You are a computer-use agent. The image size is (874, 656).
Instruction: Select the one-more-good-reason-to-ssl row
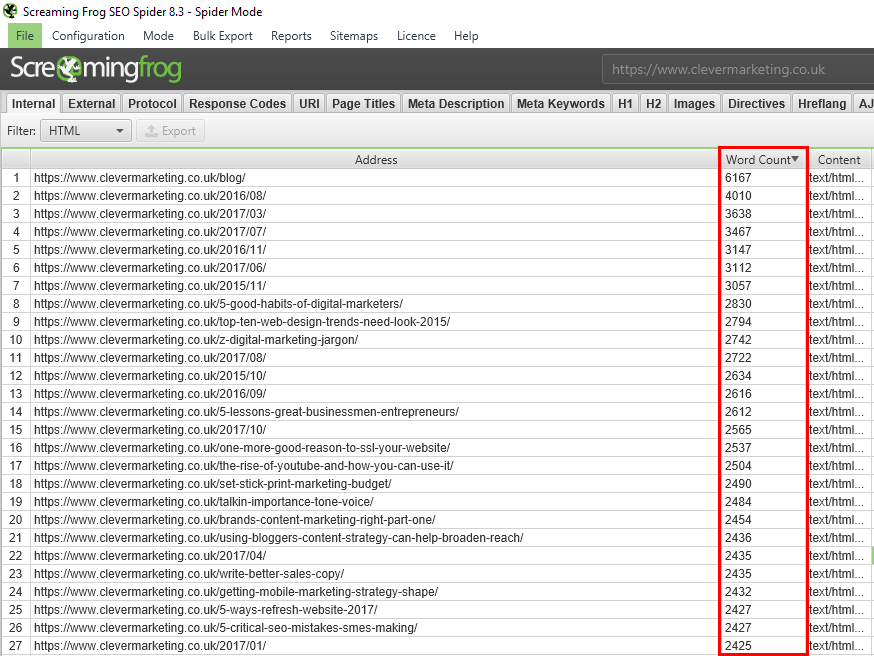tap(375, 448)
